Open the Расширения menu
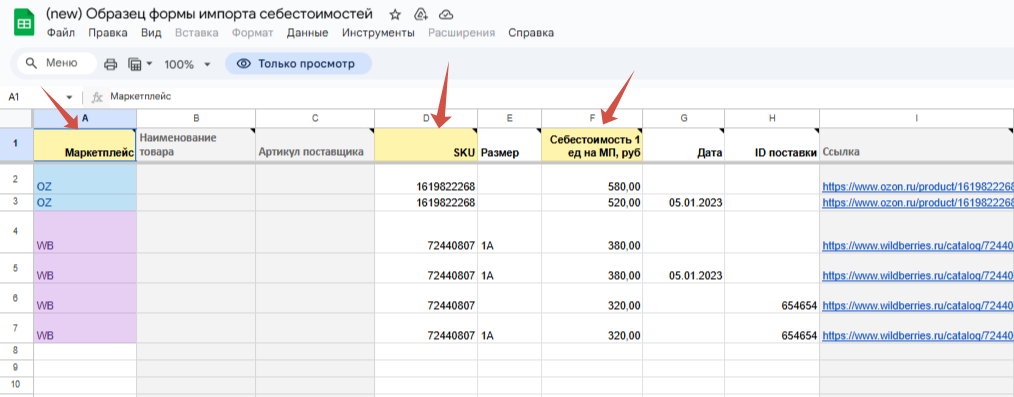This screenshot has height=397, width=1014. [x=462, y=33]
